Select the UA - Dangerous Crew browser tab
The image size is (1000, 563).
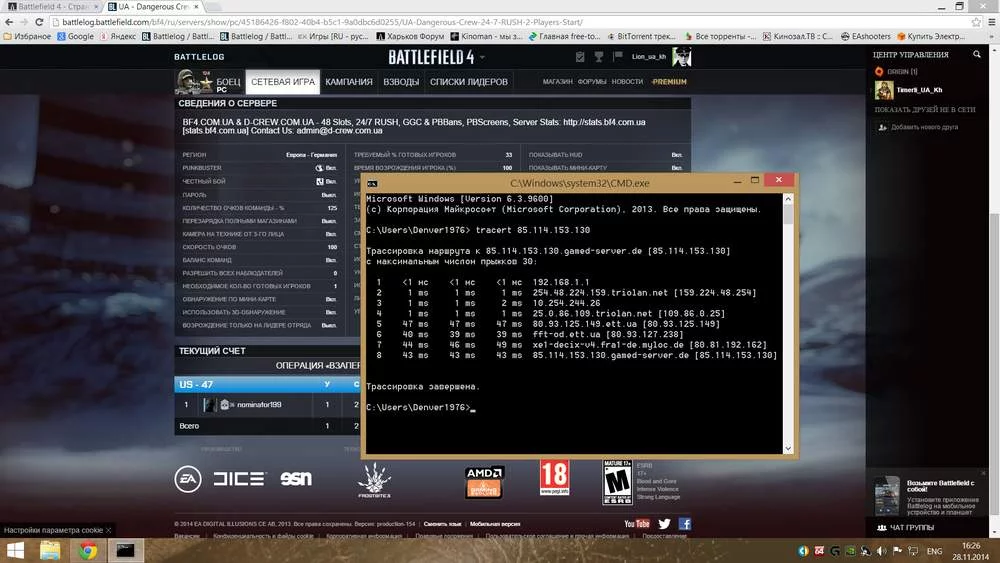[153, 6]
